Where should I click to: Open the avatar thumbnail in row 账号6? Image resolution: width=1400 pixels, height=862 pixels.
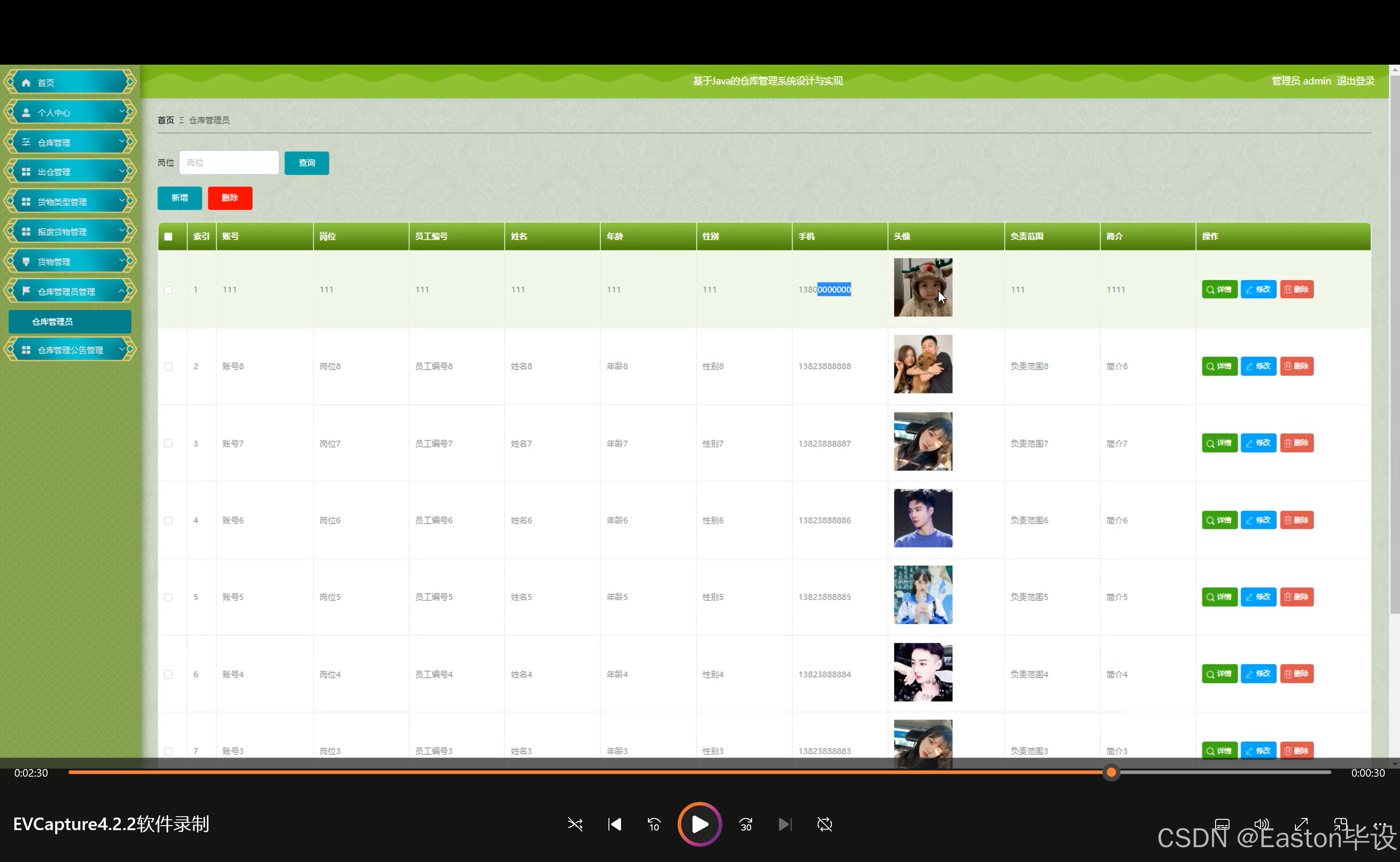(x=923, y=518)
